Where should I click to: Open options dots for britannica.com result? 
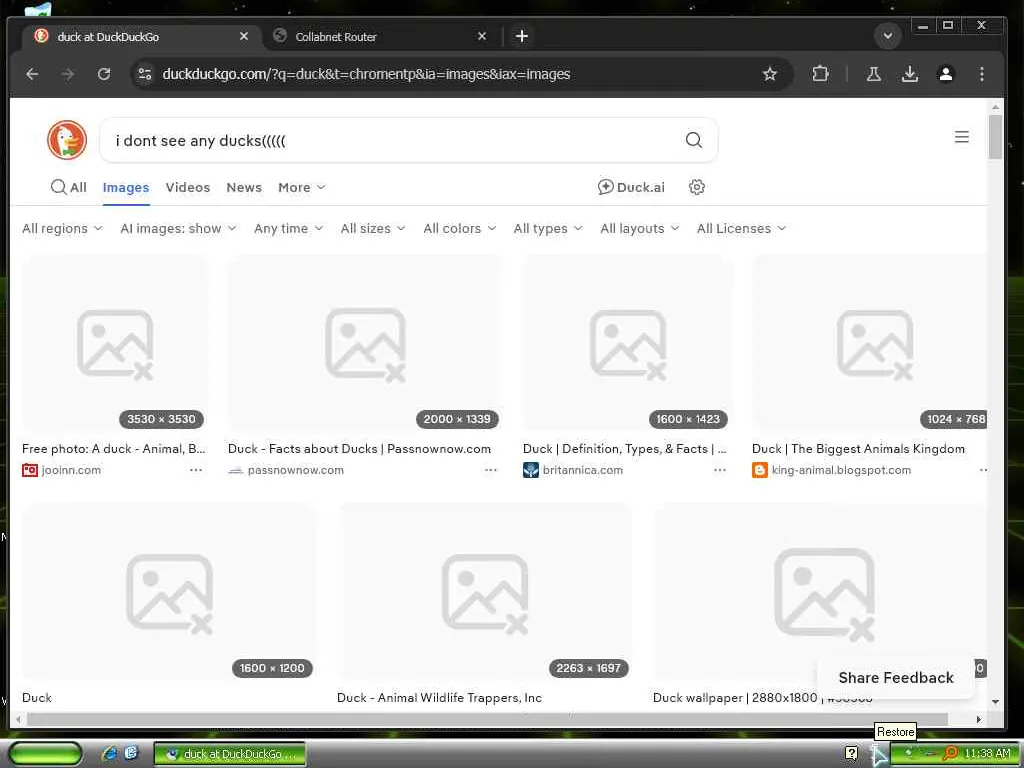[720, 470]
